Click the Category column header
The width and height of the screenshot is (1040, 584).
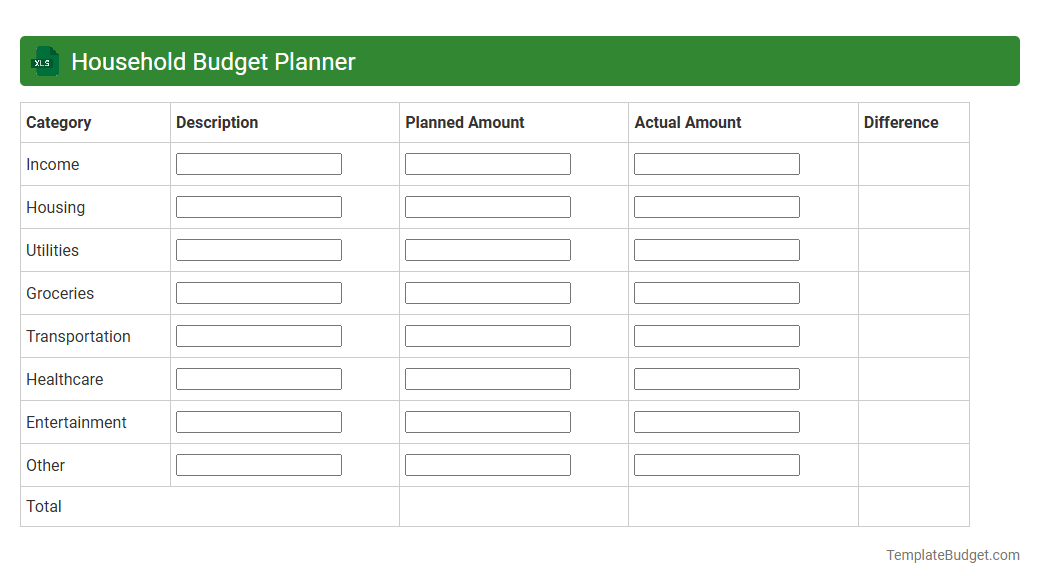pos(59,122)
